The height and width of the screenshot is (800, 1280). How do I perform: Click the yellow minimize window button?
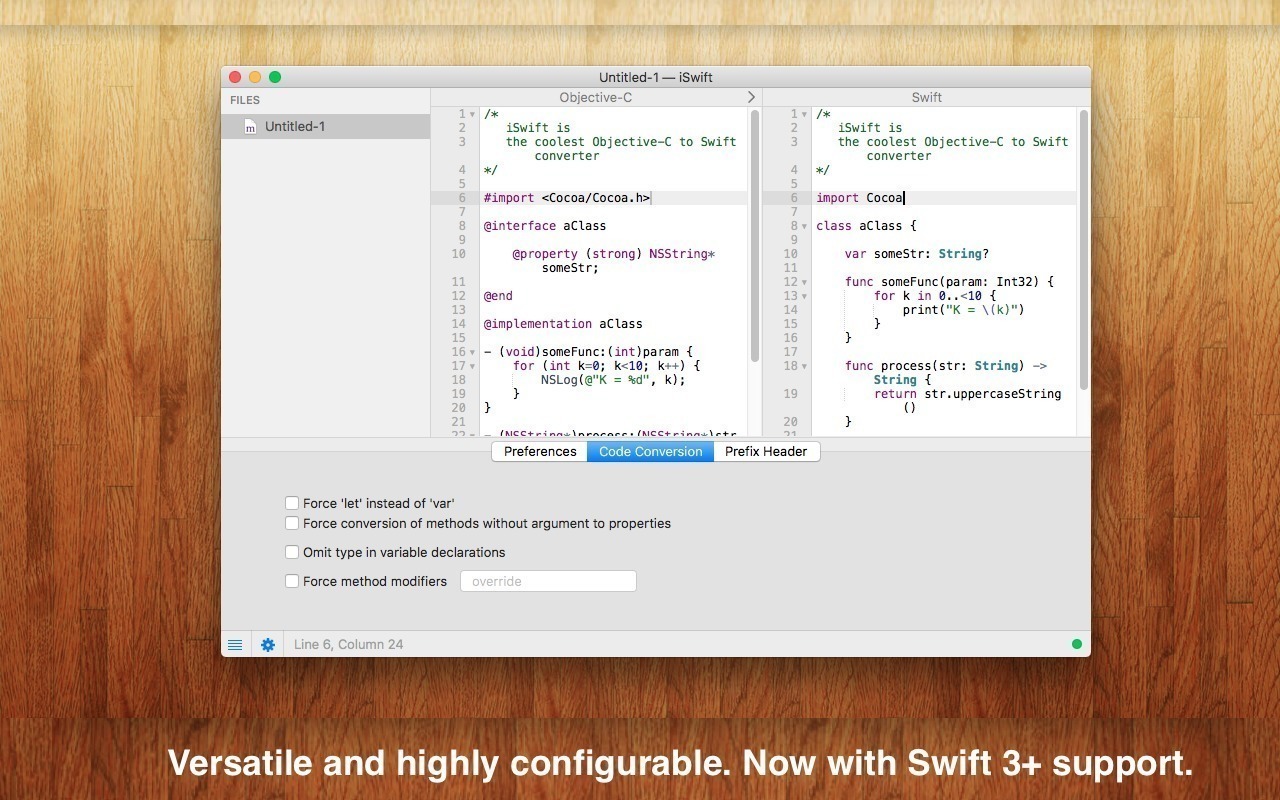255,77
